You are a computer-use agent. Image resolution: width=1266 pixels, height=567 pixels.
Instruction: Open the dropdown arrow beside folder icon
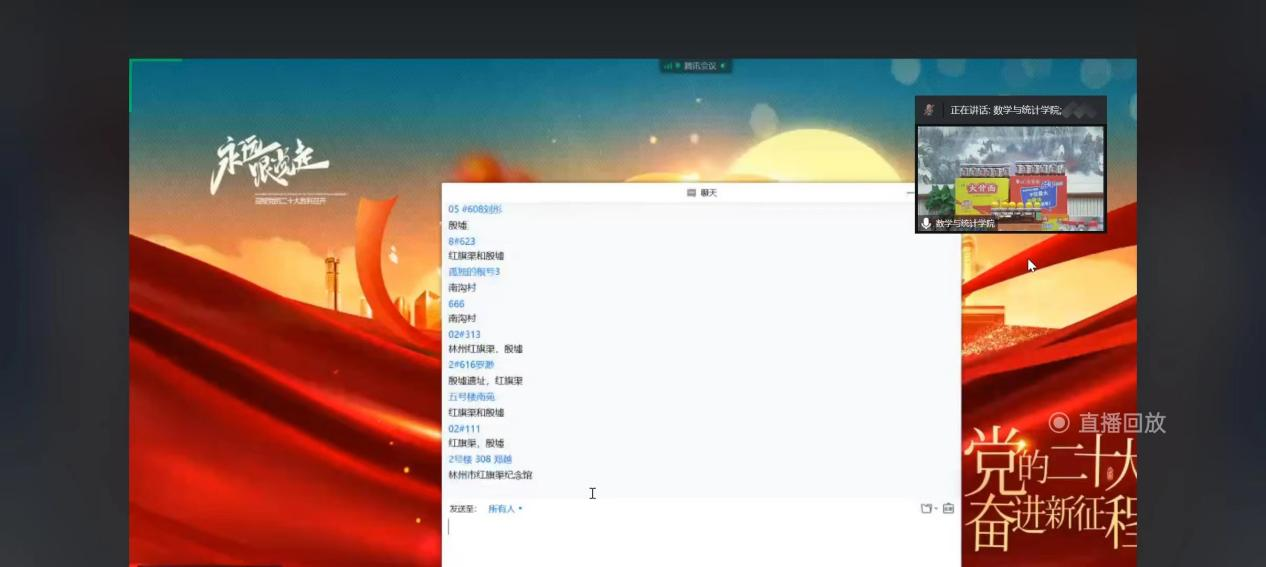pyautogui.click(x=936, y=509)
